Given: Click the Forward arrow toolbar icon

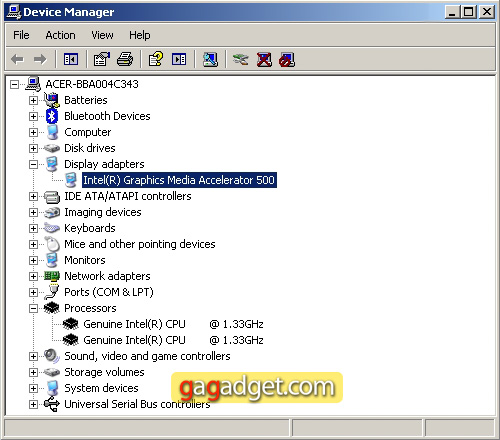Looking at the screenshot, I should pyautogui.click(x=40, y=60).
